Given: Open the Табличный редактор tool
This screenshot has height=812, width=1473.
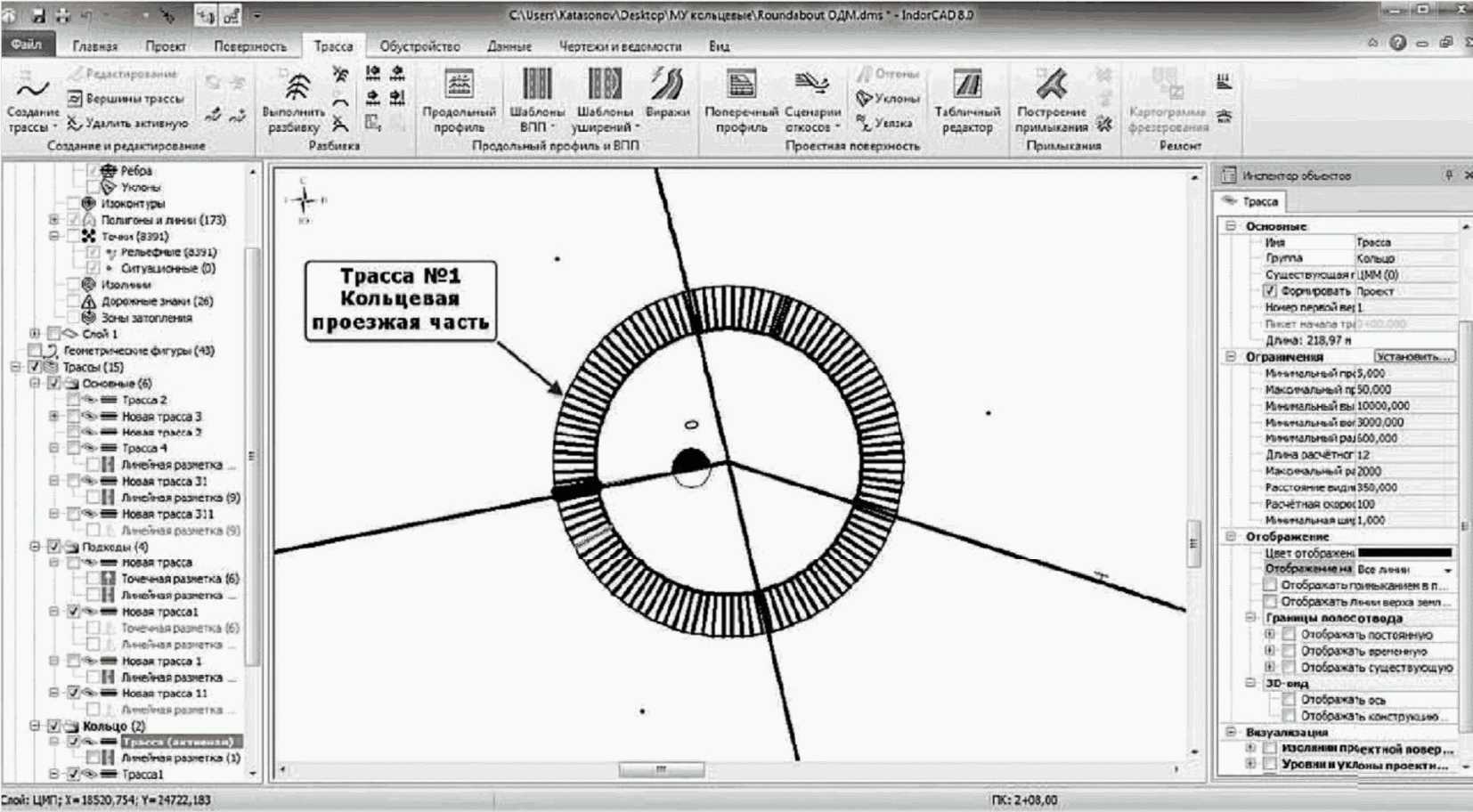Looking at the screenshot, I should pyautogui.click(x=967, y=87).
